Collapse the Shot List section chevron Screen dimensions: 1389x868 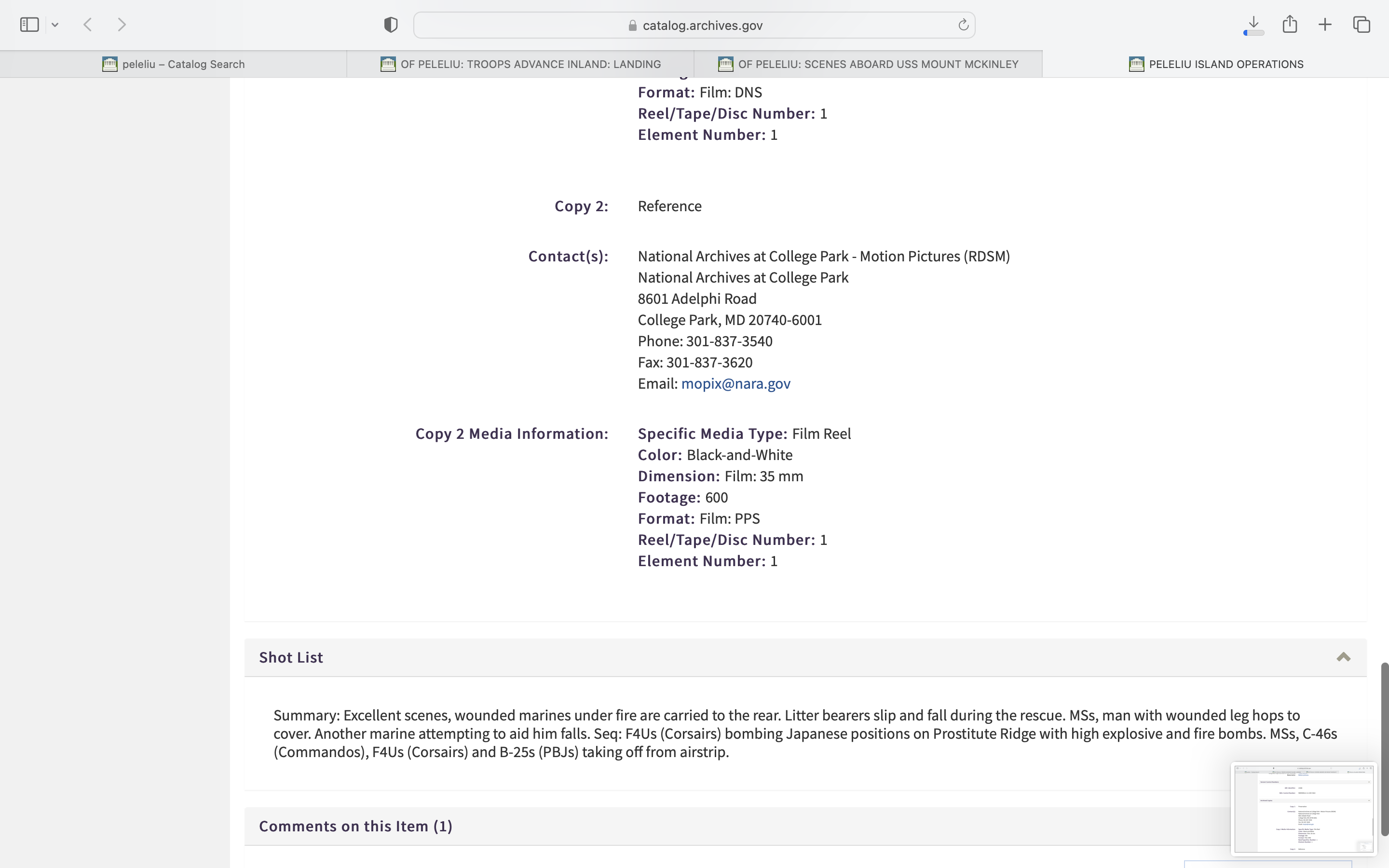pos(1343,657)
